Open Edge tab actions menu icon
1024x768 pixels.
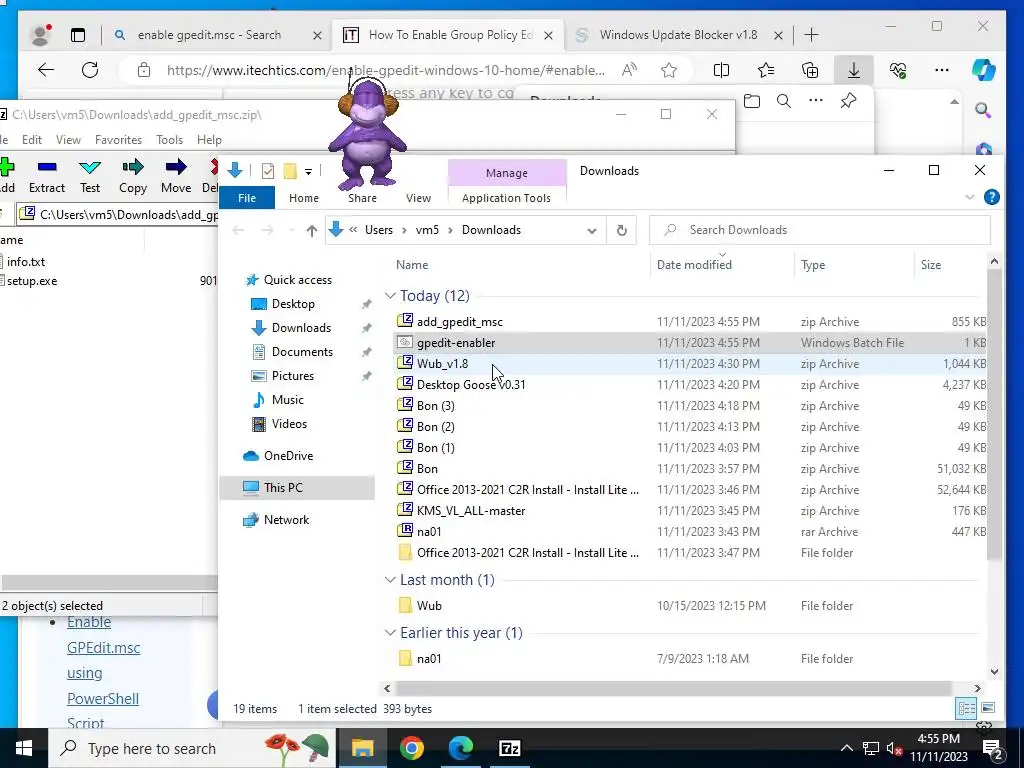[x=78, y=35]
